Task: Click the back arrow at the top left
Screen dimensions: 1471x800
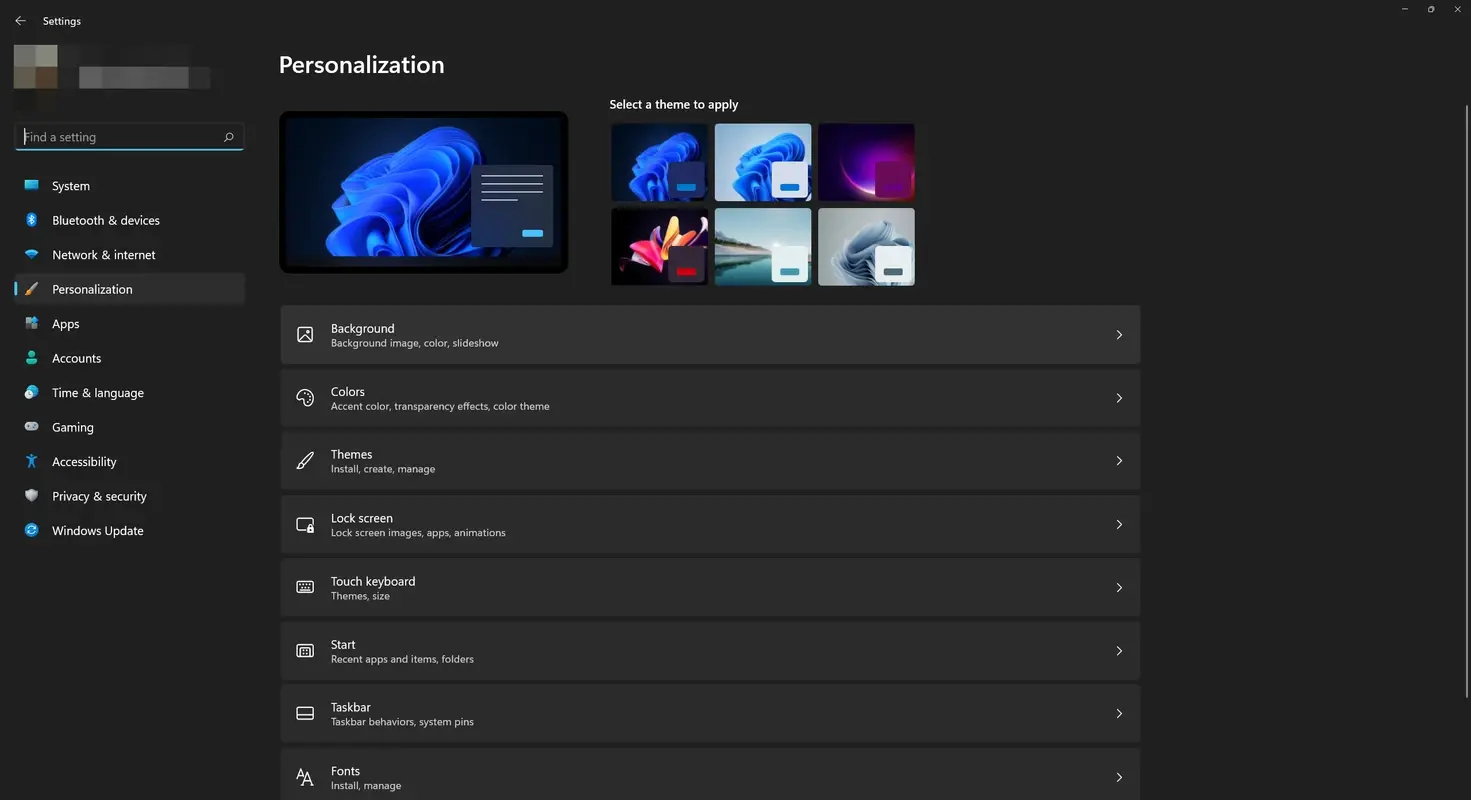Action: pyautogui.click(x=19, y=20)
